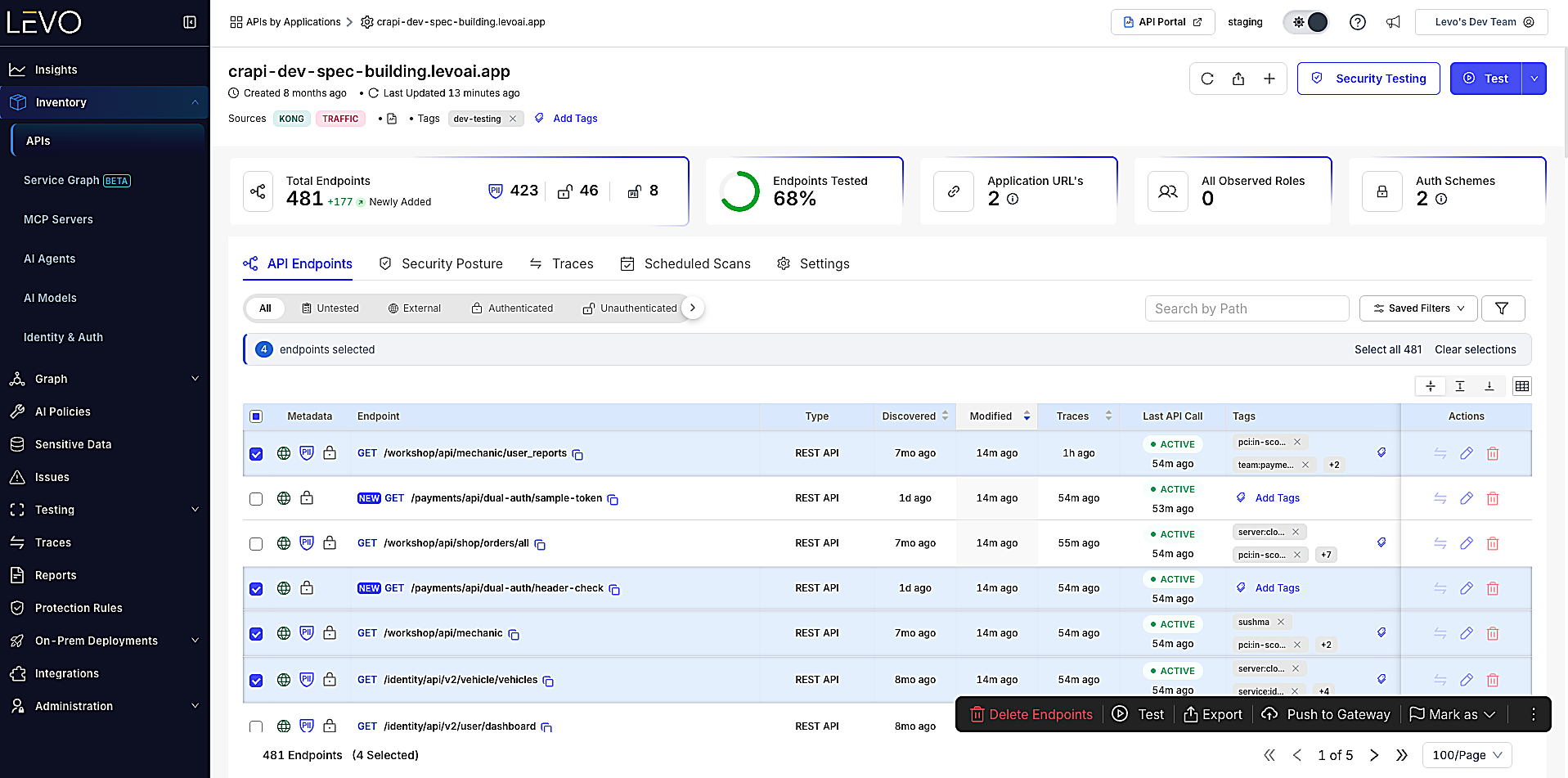Viewport: 1568px width, 778px height.
Task: Click Select all 481 link
Action: coord(1388,349)
